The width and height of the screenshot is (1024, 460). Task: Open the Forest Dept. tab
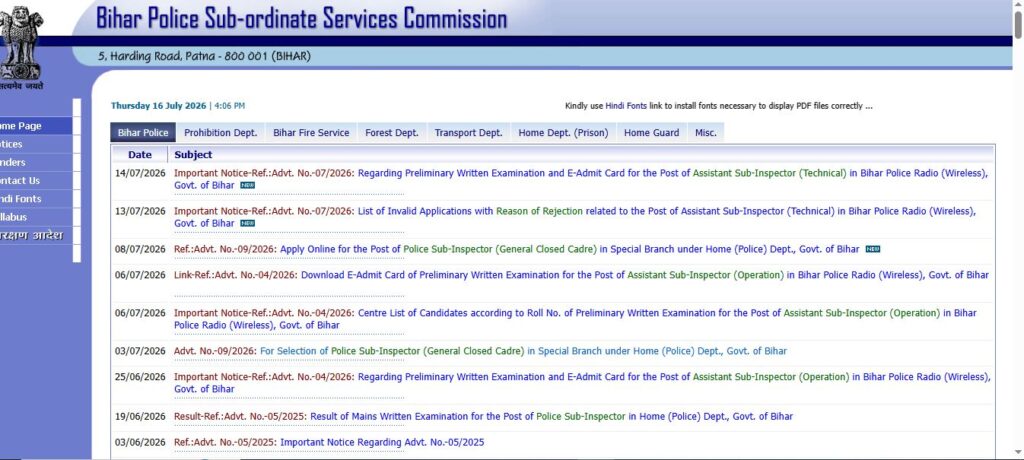[x=392, y=133]
